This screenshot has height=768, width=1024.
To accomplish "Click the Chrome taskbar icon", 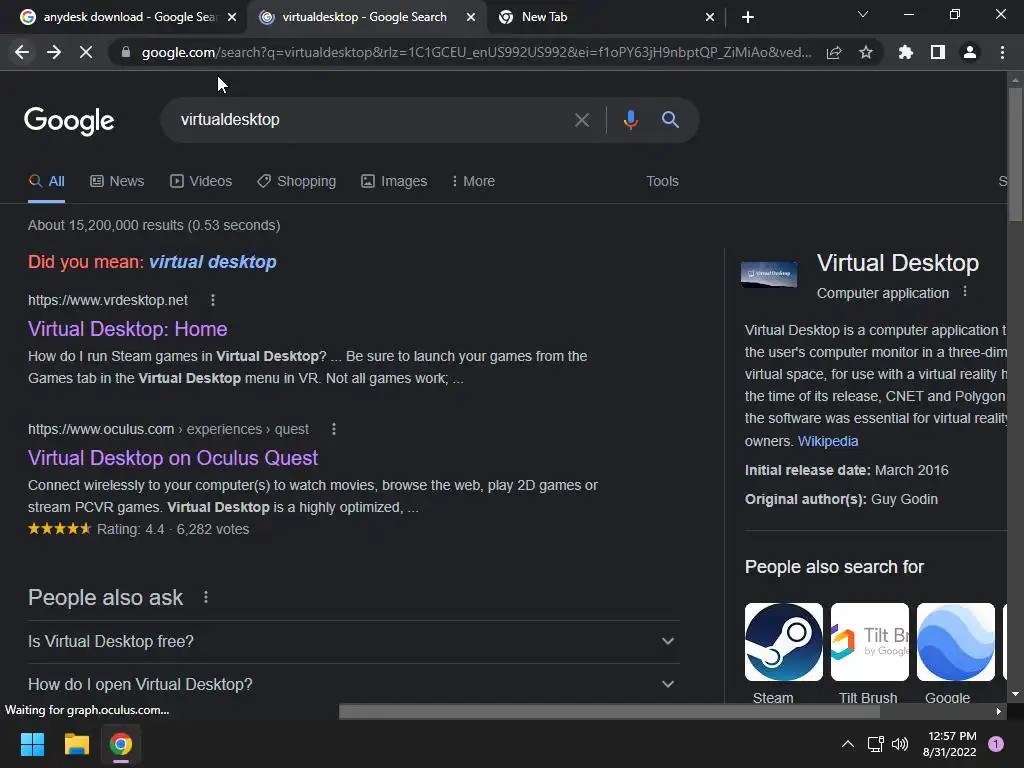I will [121, 744].
